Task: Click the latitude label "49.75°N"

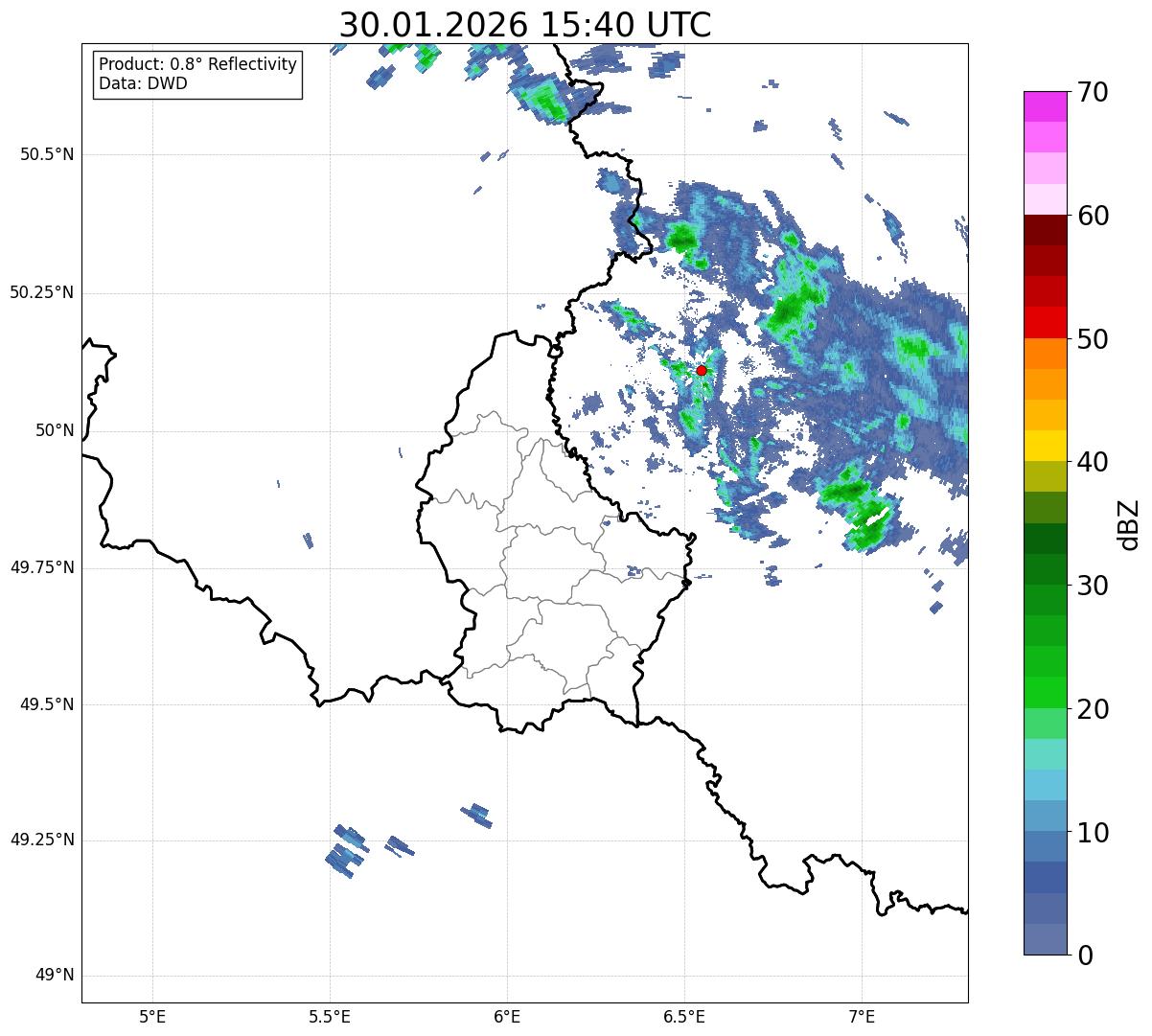Action: tap(41, 567)
